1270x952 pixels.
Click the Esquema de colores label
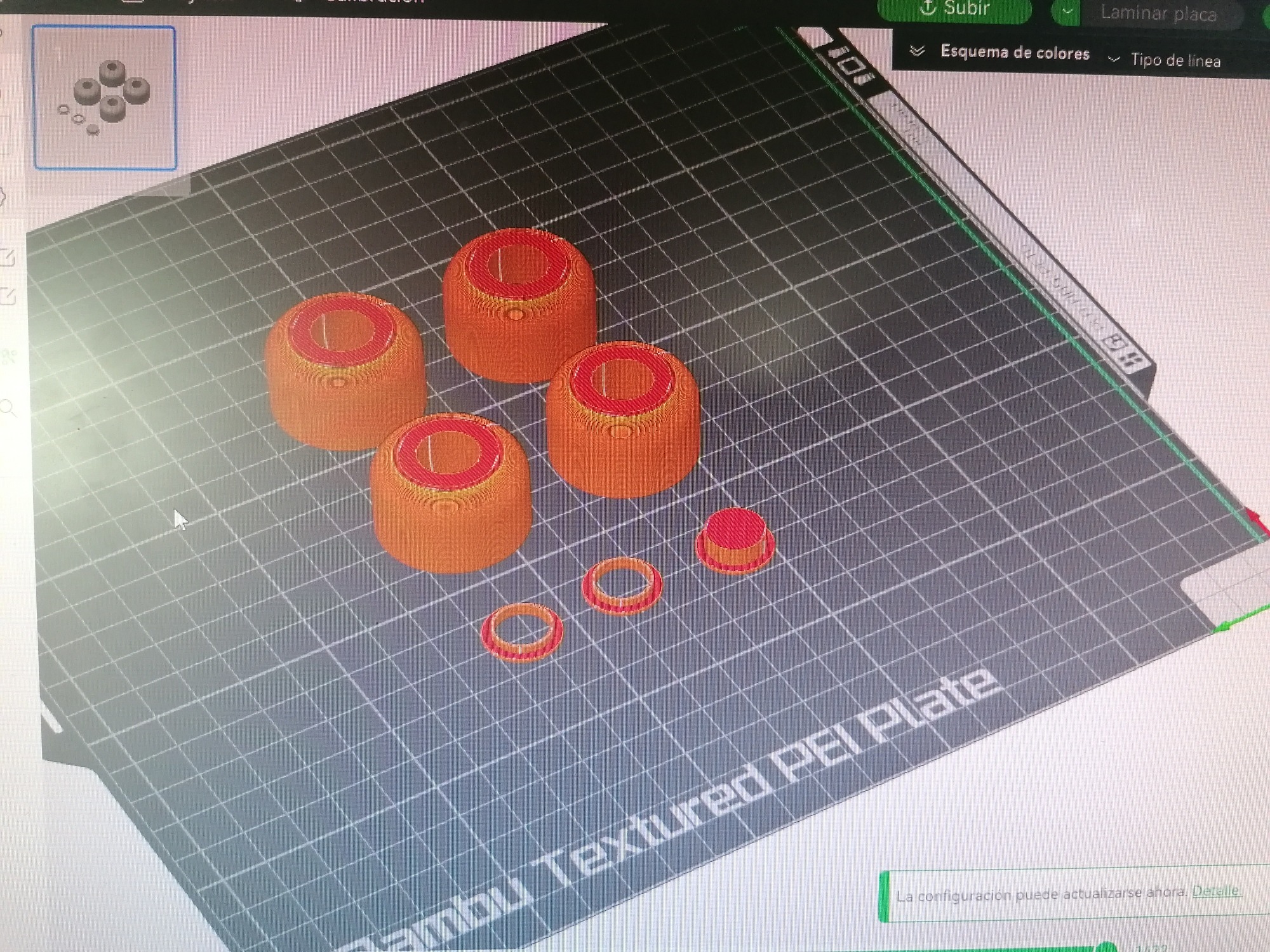click(x=1014, y=53)
